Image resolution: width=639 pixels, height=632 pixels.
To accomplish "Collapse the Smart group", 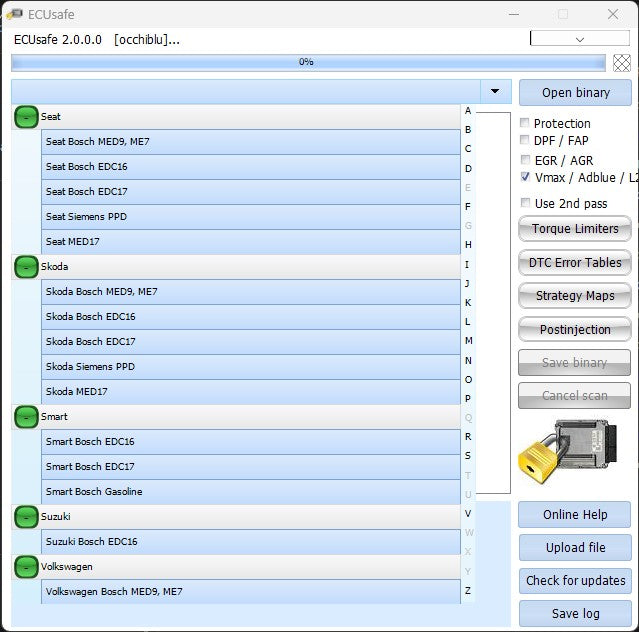I will point(26,417).
